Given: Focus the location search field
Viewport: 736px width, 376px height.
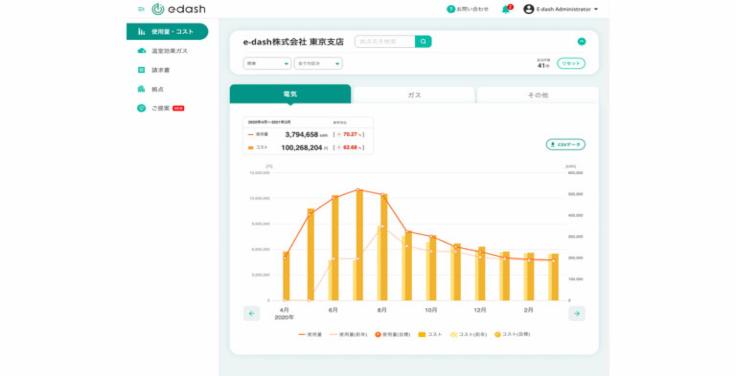Looking at the screenshot, I should point(385,42).
